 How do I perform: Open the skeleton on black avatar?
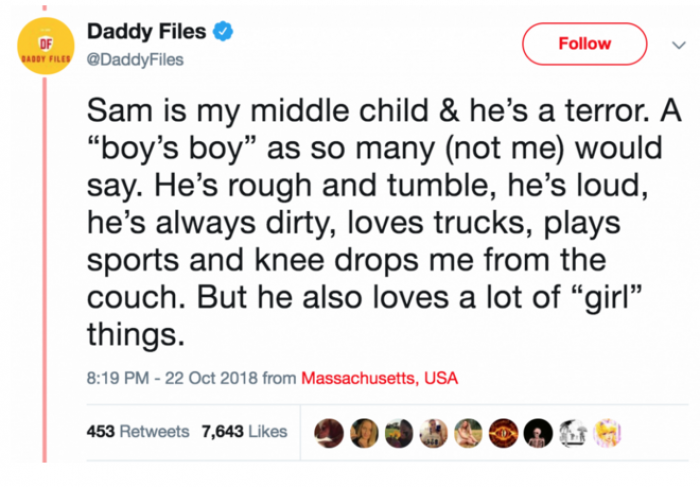tap(537, 433)
